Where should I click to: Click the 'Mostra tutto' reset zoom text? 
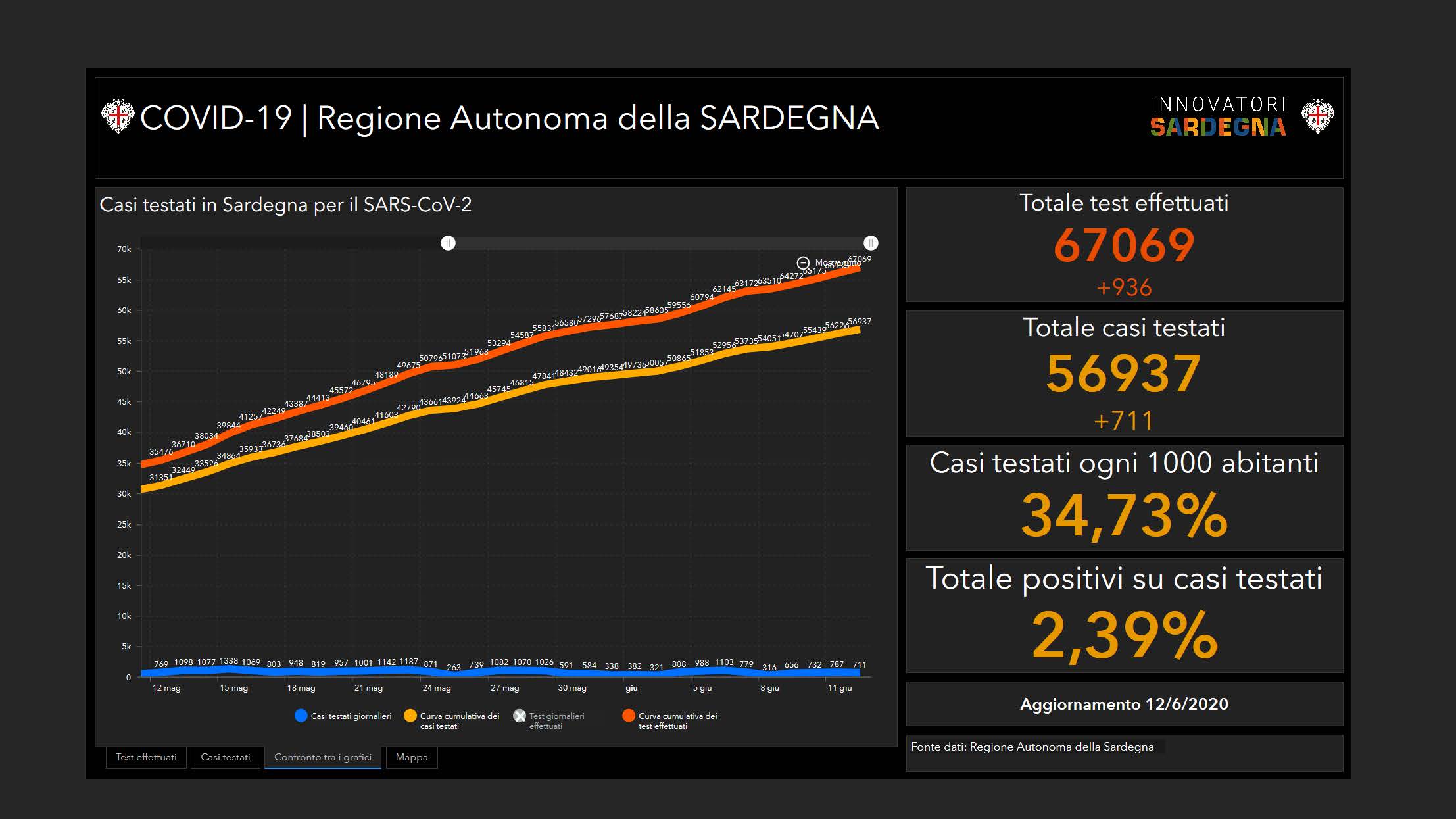(837, 263)
